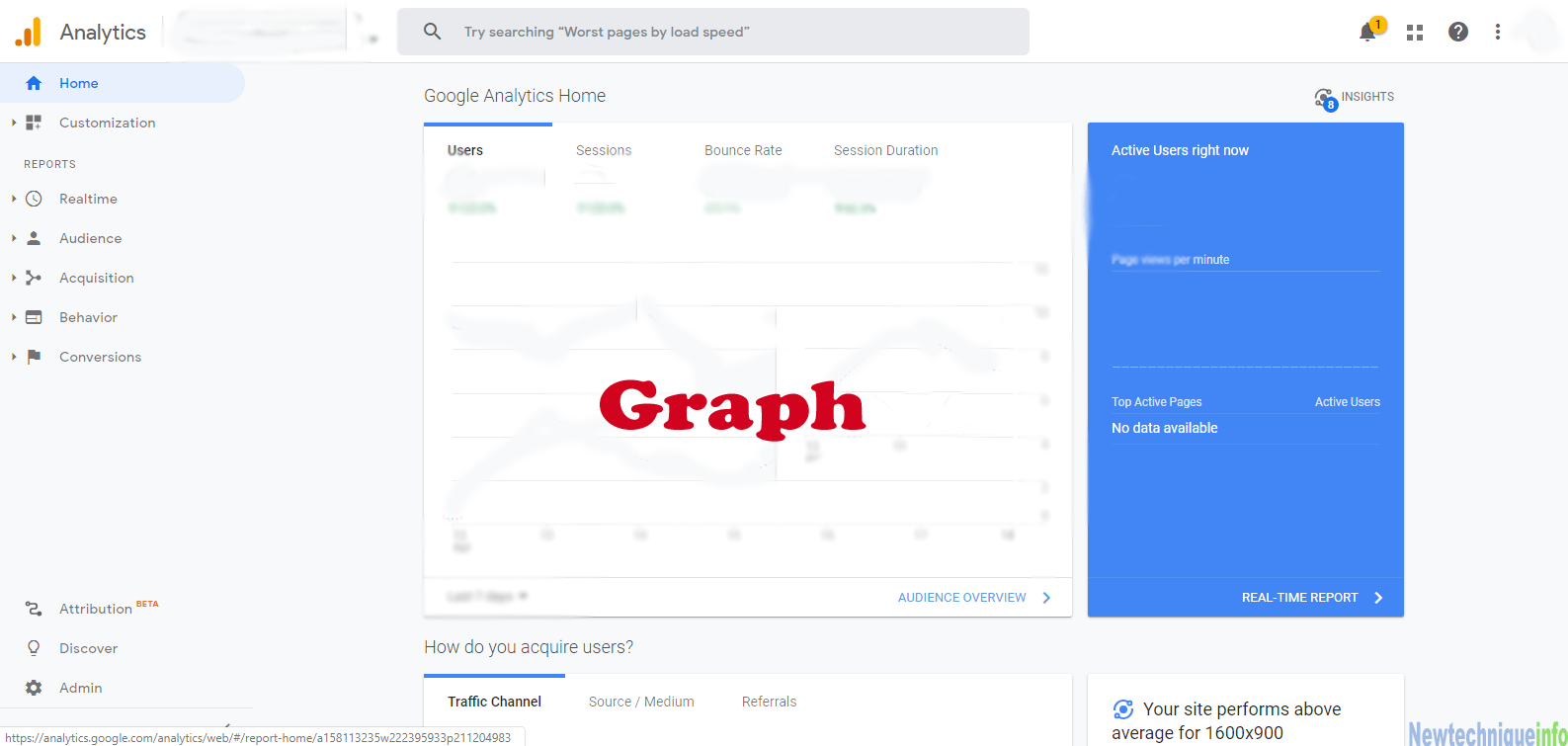Expand the Conversions reports arrow
This screenshot has height=746, width=1568.
[14, 357]
